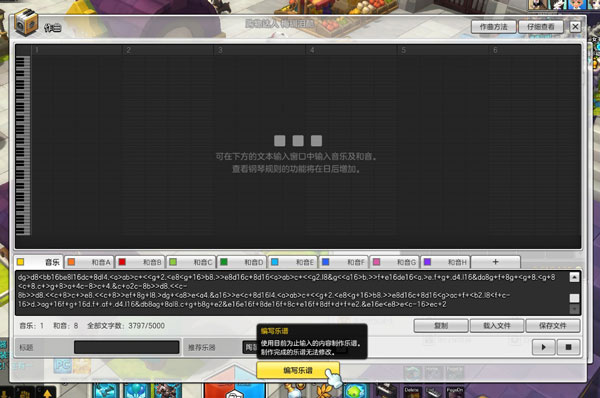
Task: Click the yellow 编写乐谱 button
Action: [x=298, y=370]
